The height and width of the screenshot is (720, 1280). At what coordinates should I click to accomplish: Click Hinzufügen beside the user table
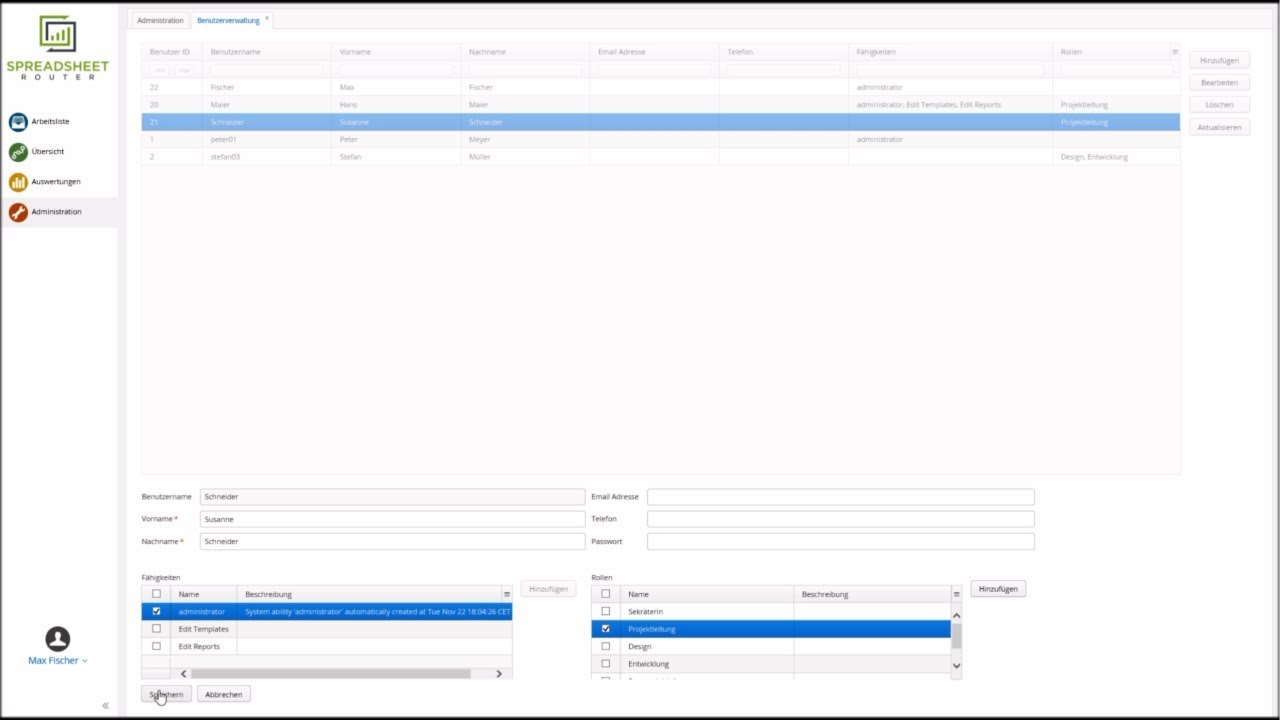(x=1219, y=61)
